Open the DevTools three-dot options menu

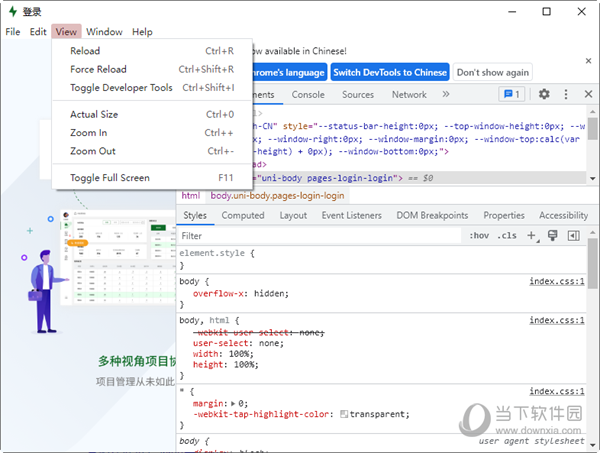[566, 94]
